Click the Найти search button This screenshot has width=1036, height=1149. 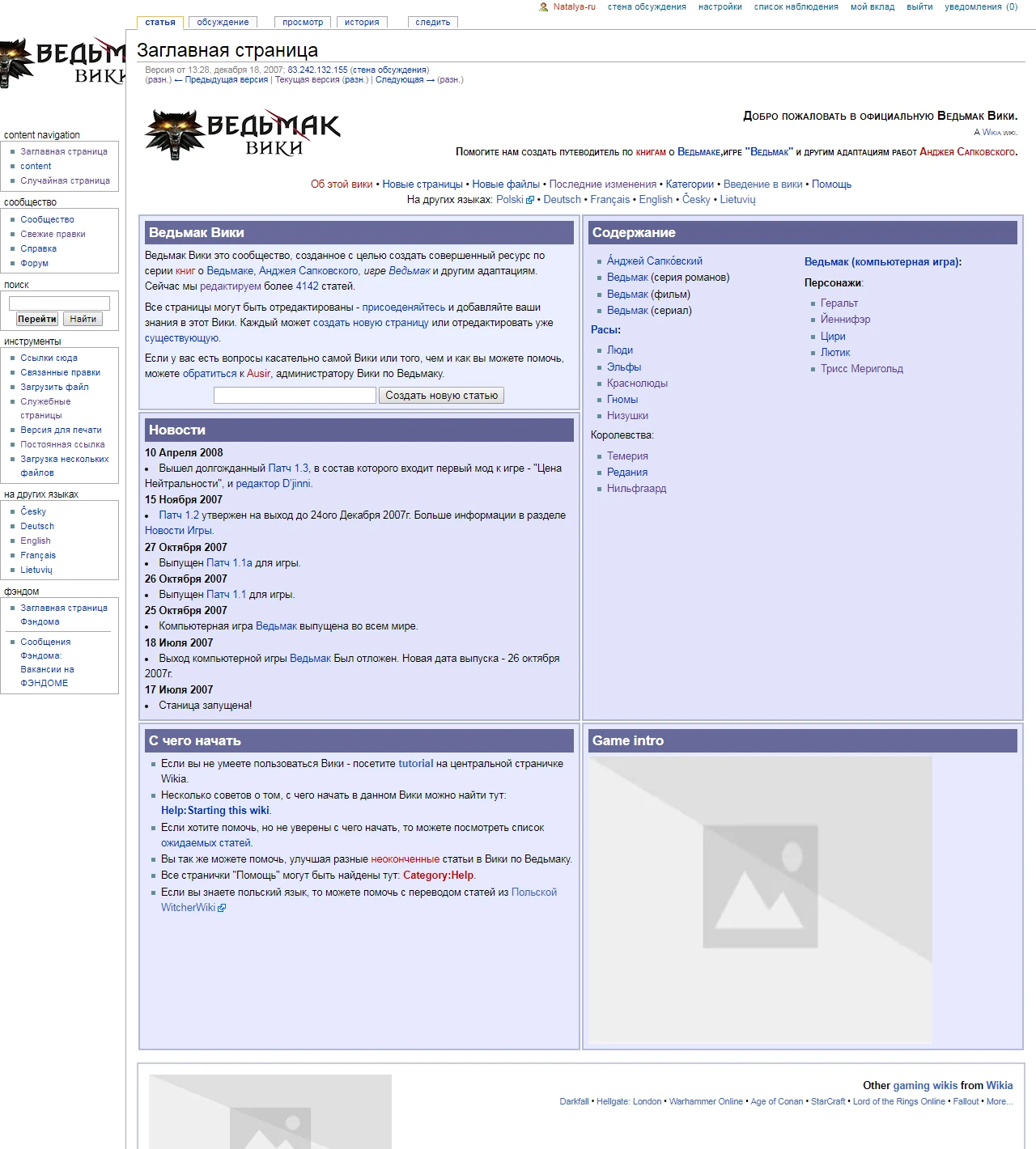coord(83,320)
